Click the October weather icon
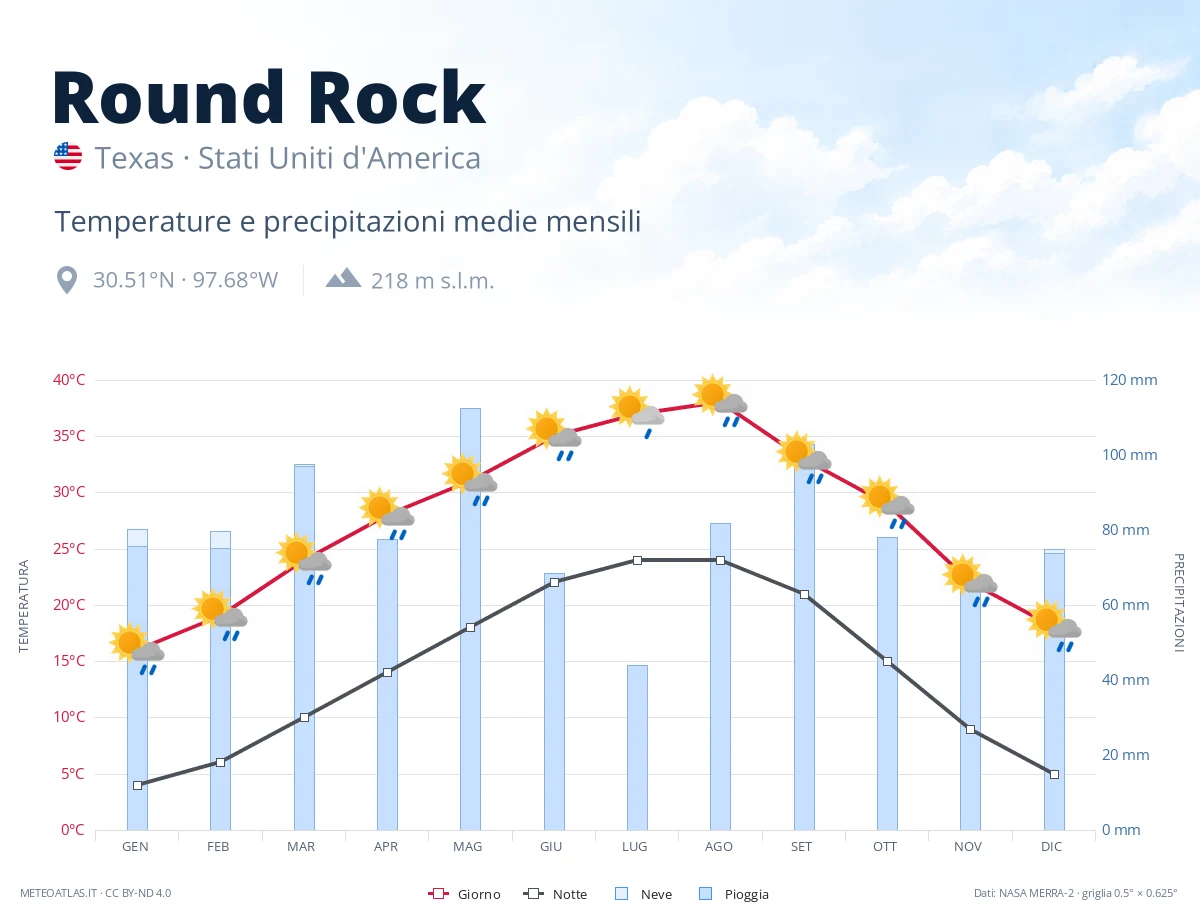This screenshot has width=1200, height=920. tap(887, 502)
